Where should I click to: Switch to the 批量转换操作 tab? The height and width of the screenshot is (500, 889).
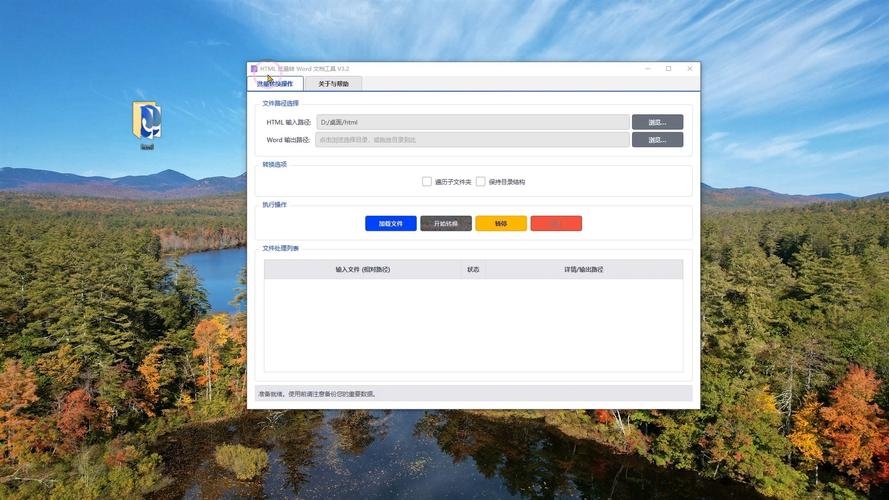(x=275, y=84)
